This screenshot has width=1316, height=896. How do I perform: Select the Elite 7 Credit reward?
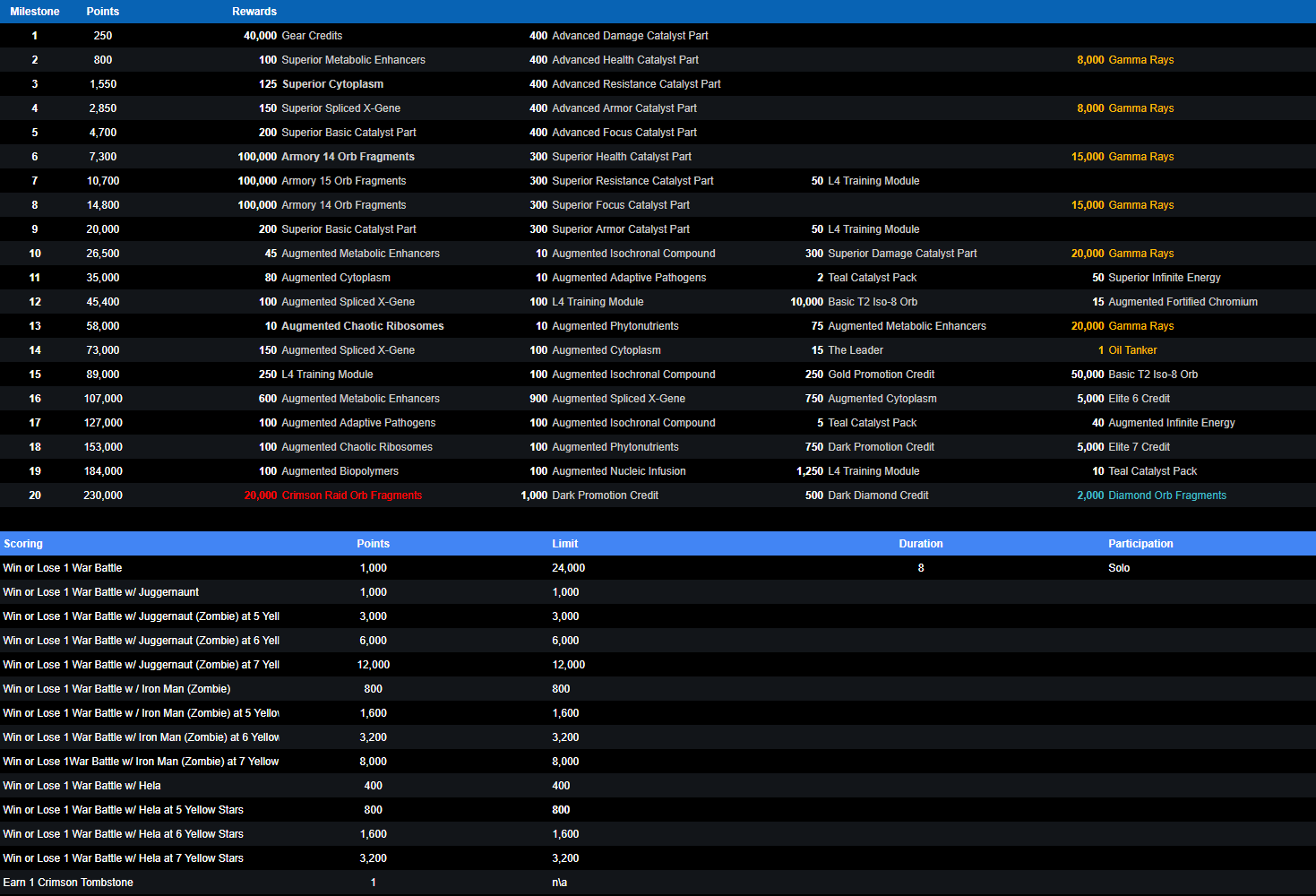(x=1139, y=447)
